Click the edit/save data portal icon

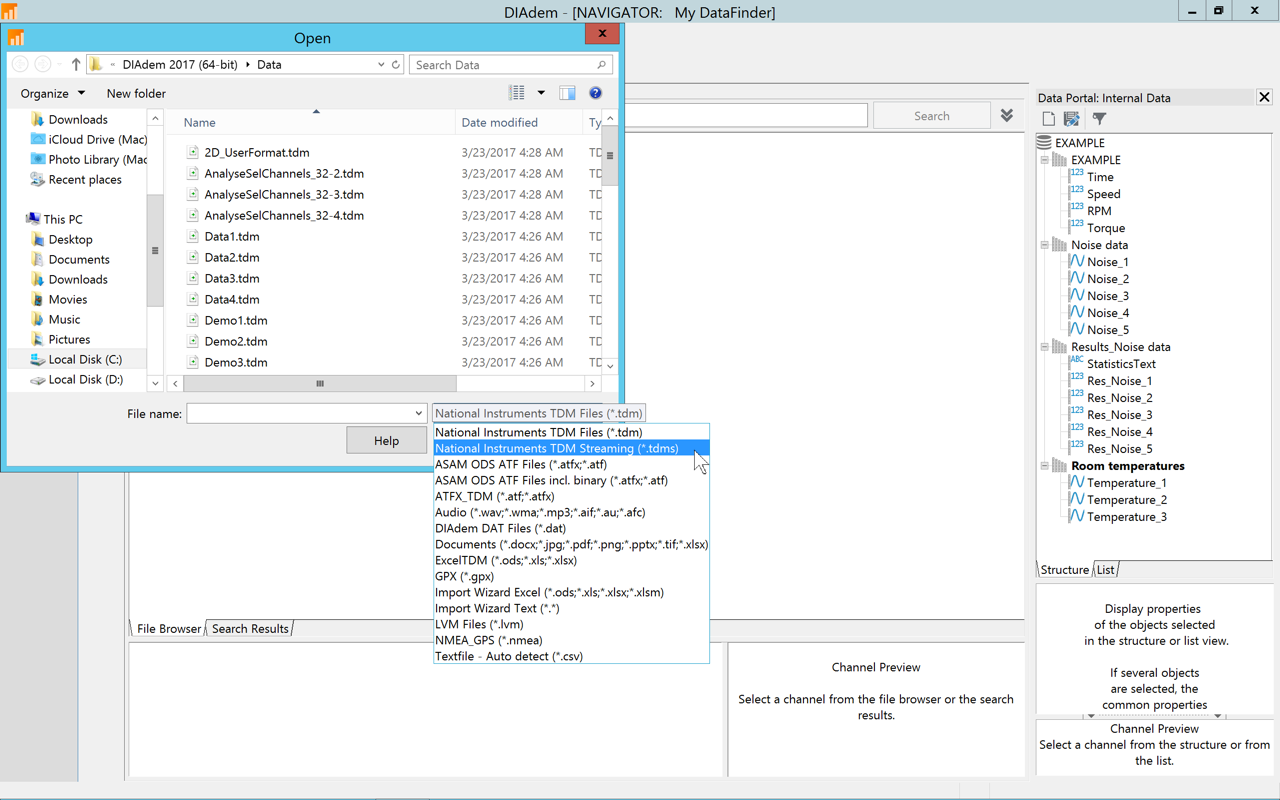[1072, 119]
